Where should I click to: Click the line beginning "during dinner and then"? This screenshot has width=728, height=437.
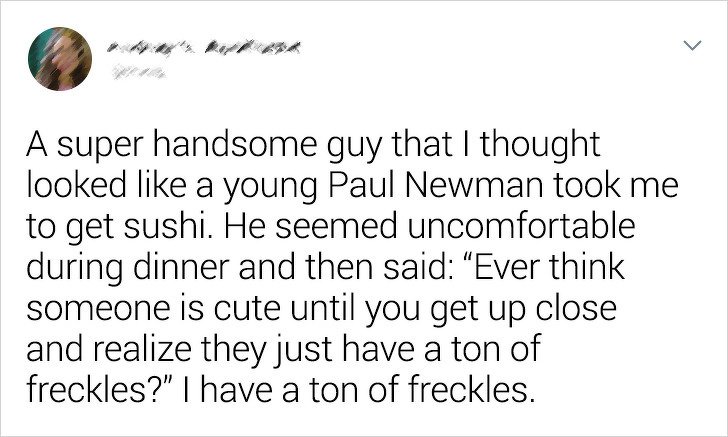325,268
